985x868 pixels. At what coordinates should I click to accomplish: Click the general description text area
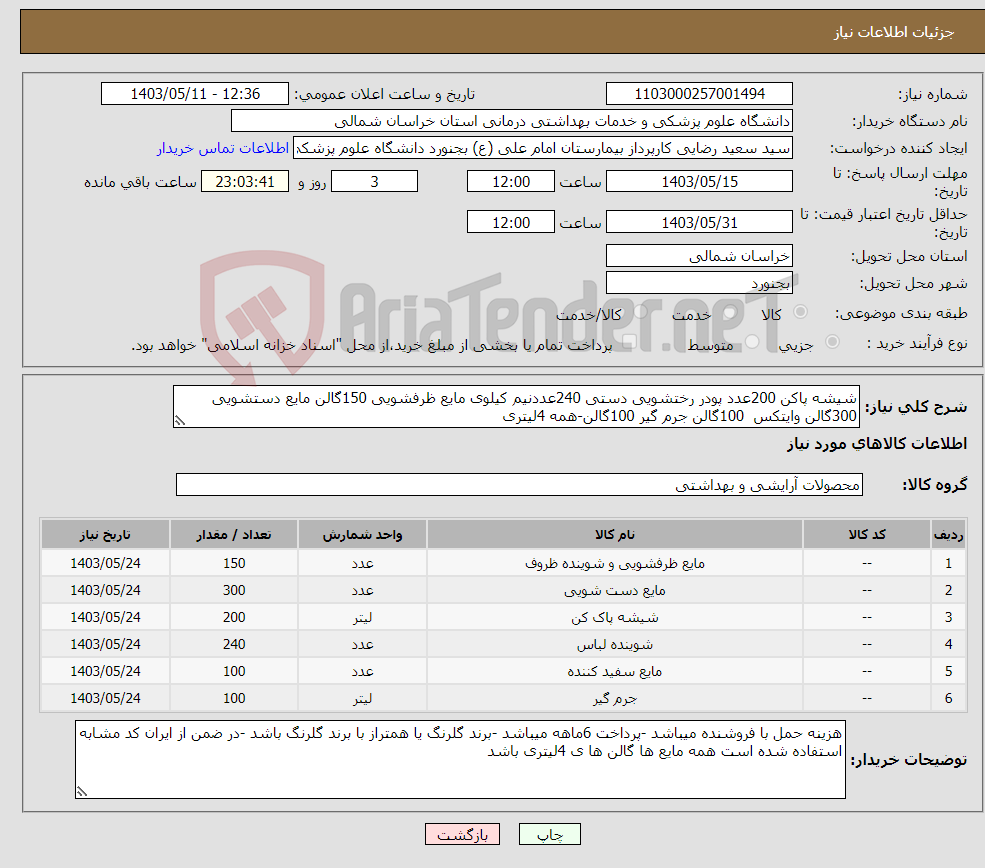coord(516,407)
